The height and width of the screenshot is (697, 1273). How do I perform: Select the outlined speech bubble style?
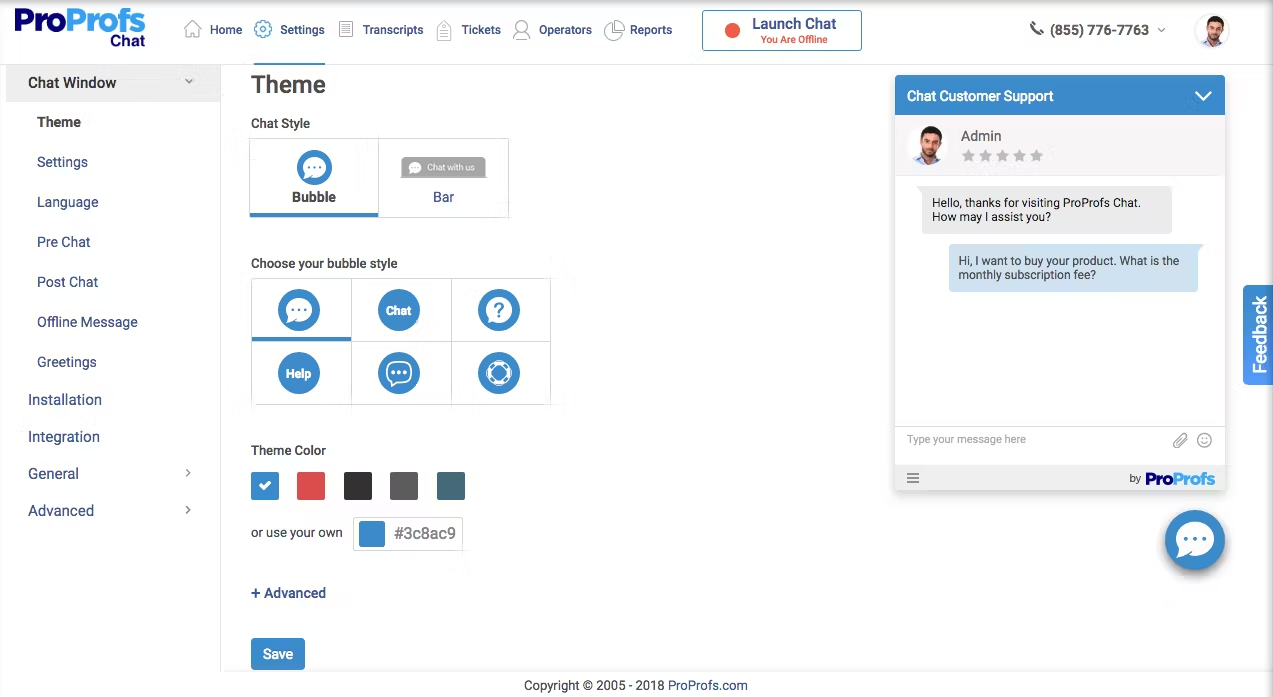point(399,373)
